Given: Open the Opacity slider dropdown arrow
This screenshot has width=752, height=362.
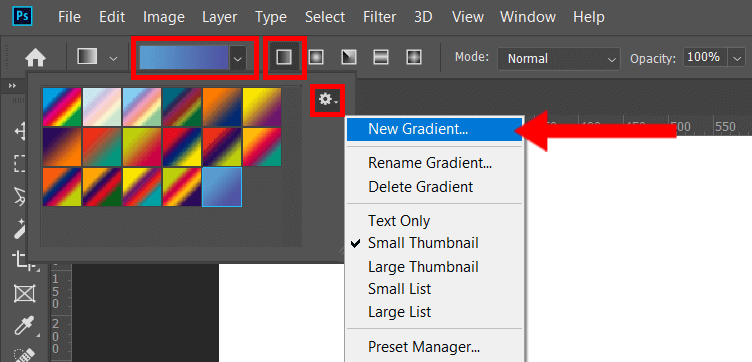Looking at the screenshot, I should pos(736,58).
